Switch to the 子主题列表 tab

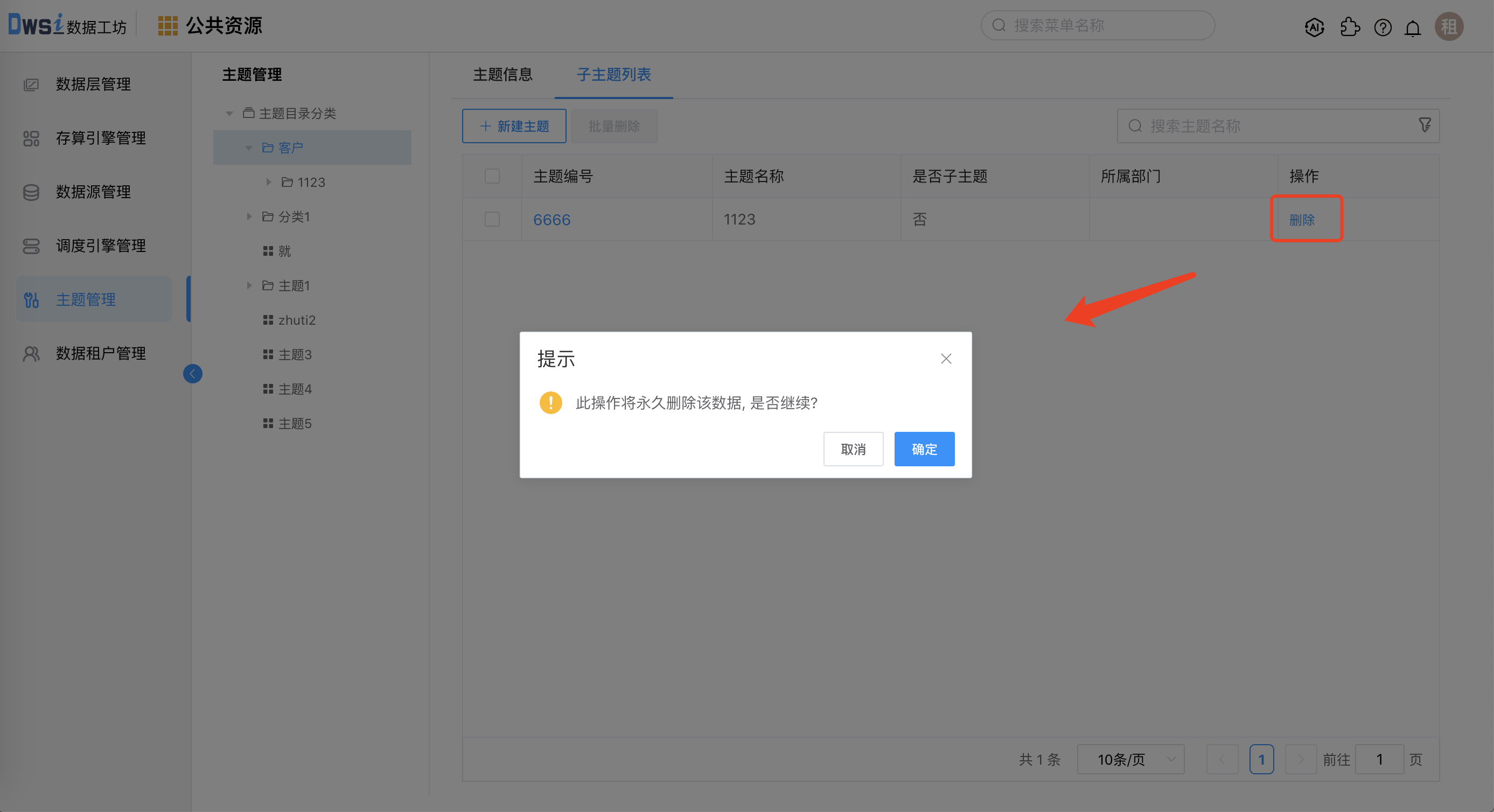613,74
